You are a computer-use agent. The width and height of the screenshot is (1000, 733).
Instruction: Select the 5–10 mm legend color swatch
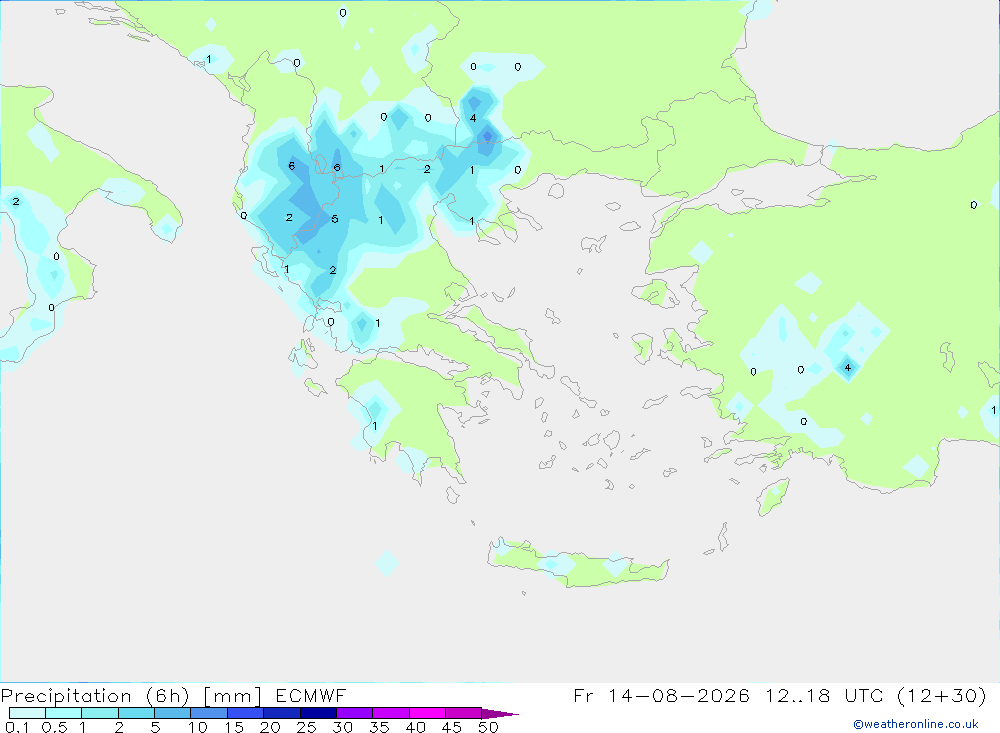173,713
